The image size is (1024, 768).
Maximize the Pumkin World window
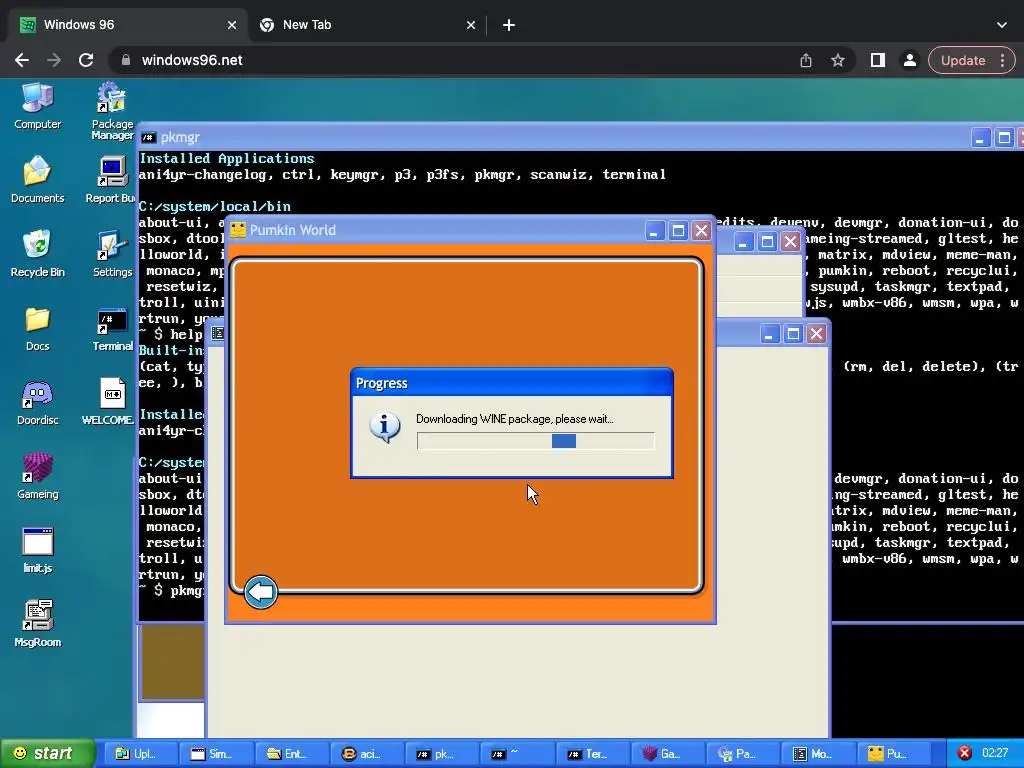(678, 231)
